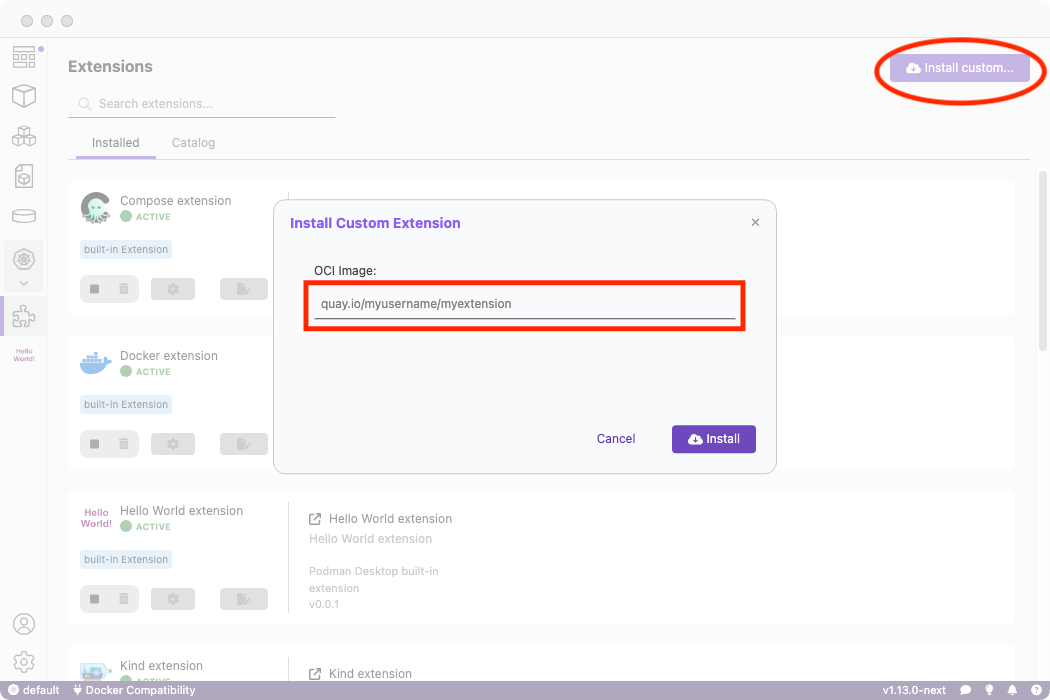Click the Hello World extension trash icon
This screenshot has height=700, width=1050.
click(x=124, y=599)
